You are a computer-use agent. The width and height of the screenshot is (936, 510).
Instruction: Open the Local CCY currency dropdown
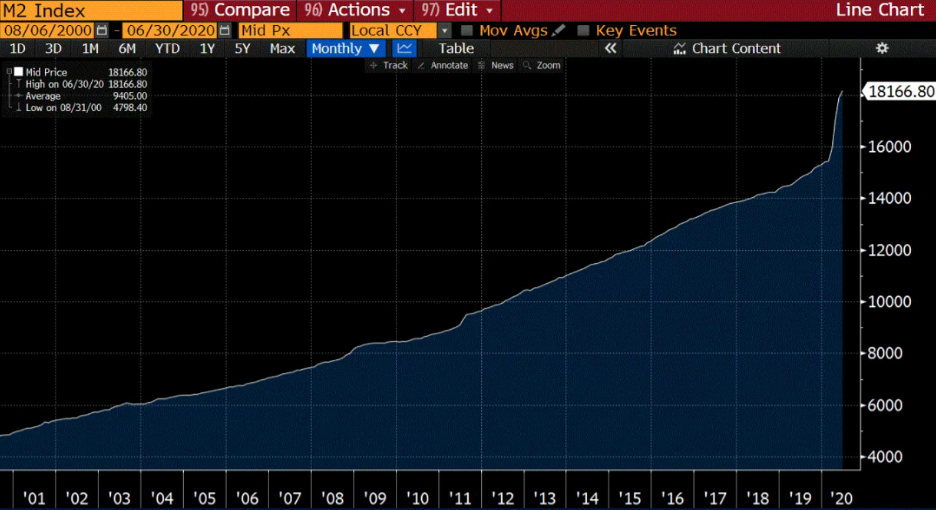[x=445, y=31]
